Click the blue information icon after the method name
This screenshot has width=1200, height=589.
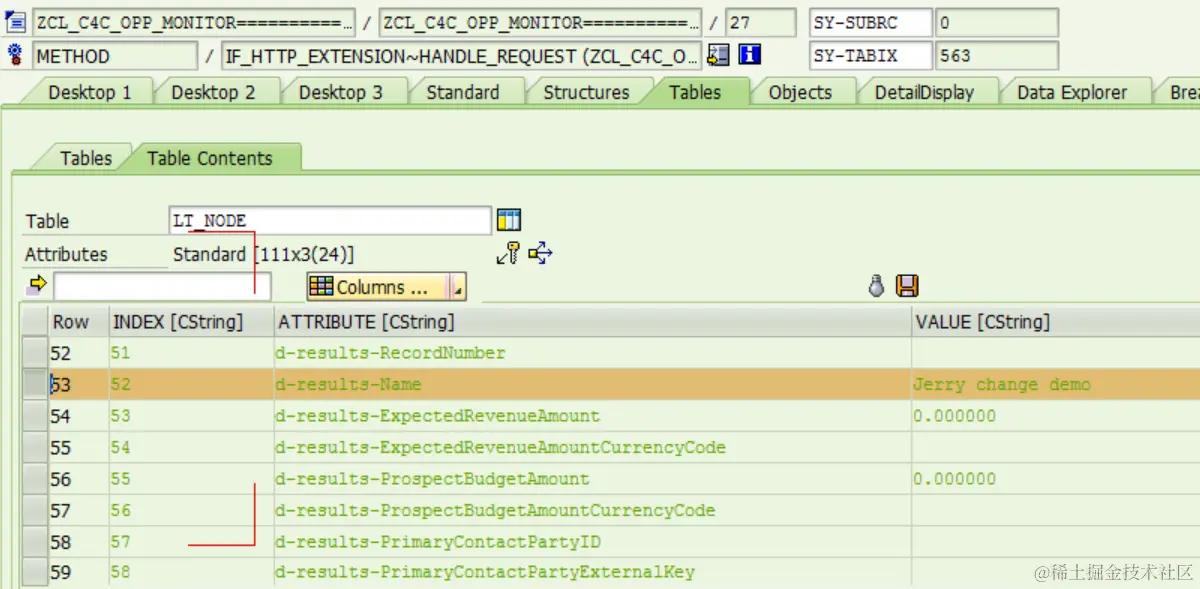tap(749, 55)
